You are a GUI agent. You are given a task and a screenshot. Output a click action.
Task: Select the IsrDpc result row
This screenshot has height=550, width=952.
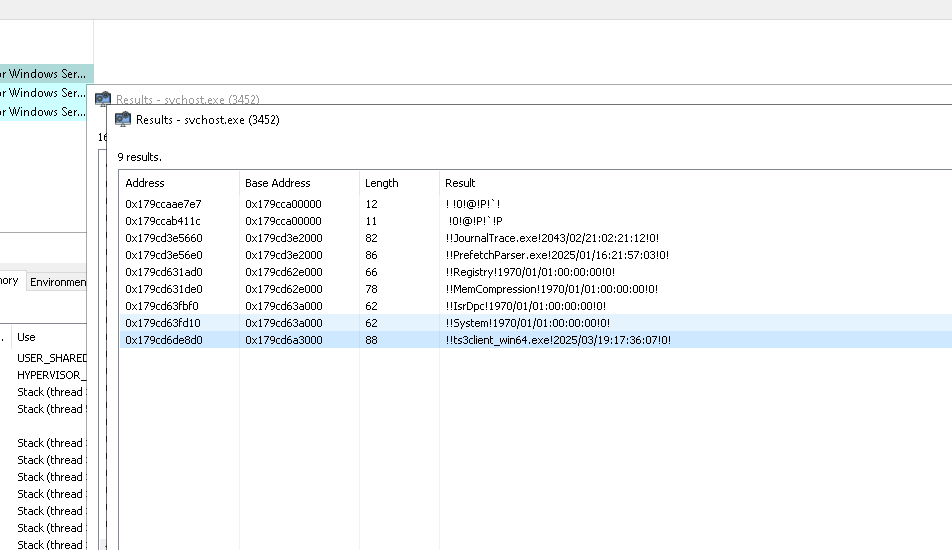click(x=536, y=306)
